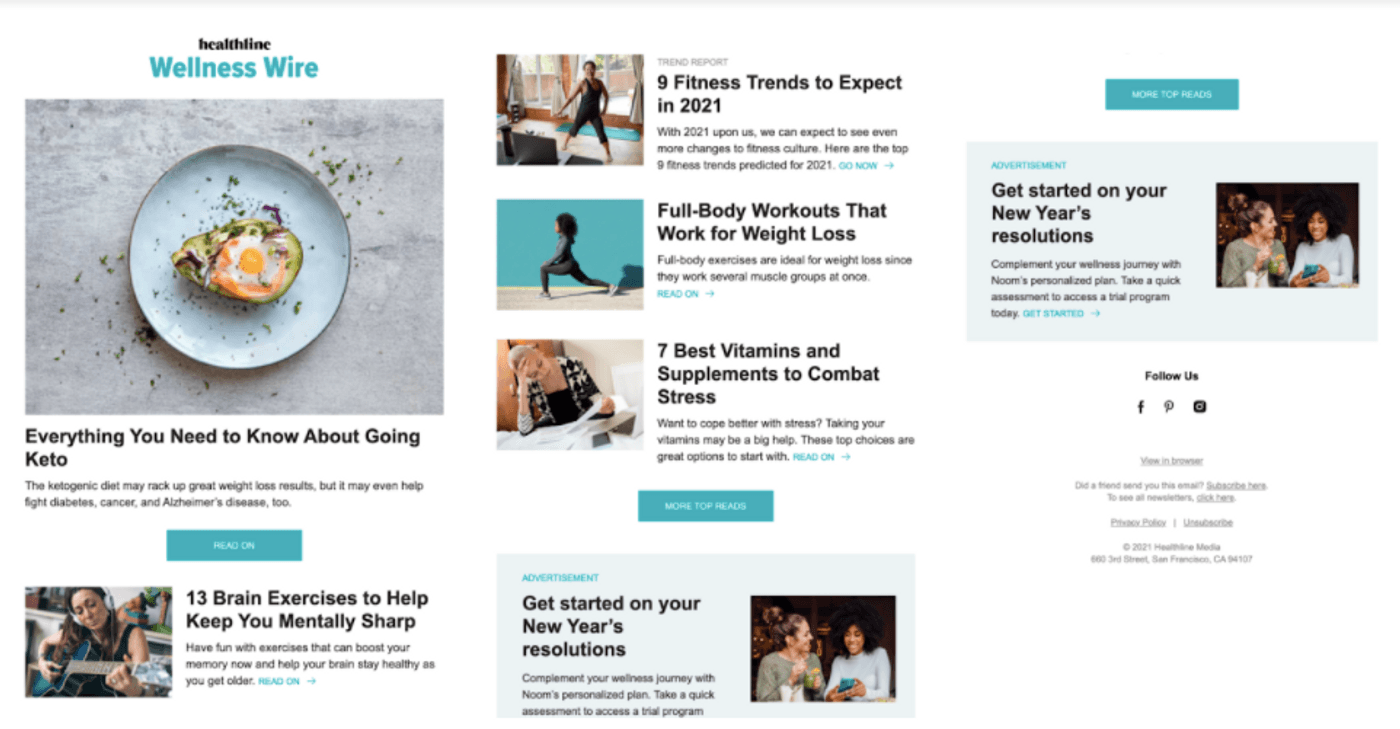Click the stressed woman thumbnail image
This screenshot has width=1400, height=729.
coord(570,394)
